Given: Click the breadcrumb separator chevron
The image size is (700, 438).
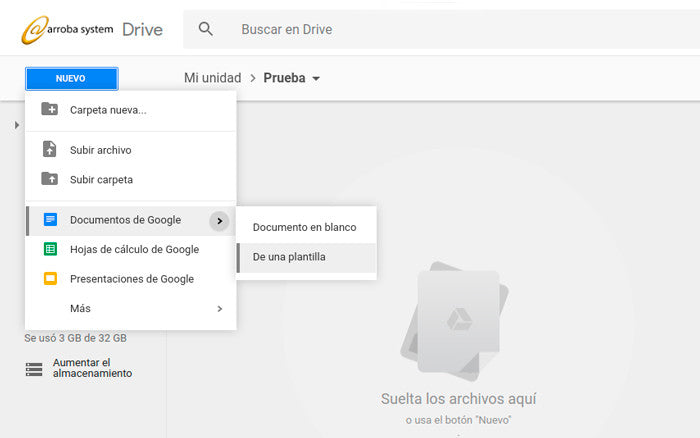Looking at the screenshot, I should (x=253, y=79).
